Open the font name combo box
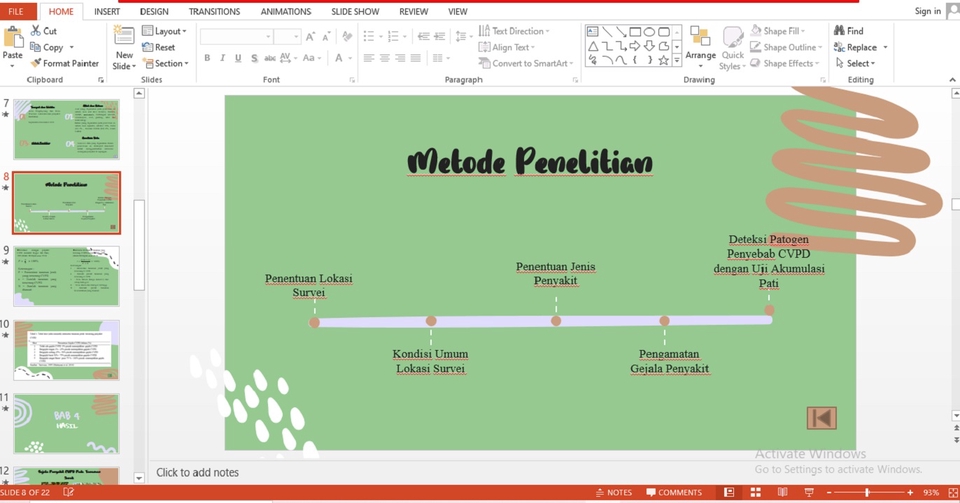 tap(236, 37)
